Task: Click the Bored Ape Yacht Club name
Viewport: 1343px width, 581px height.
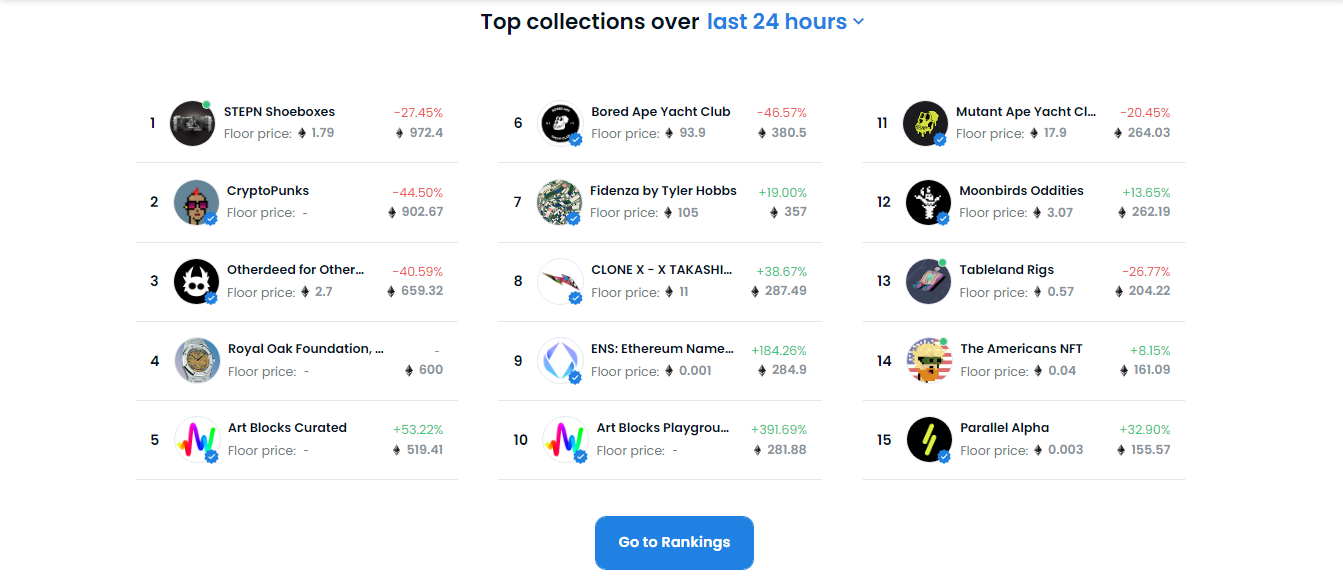Action: coord(661,112)
